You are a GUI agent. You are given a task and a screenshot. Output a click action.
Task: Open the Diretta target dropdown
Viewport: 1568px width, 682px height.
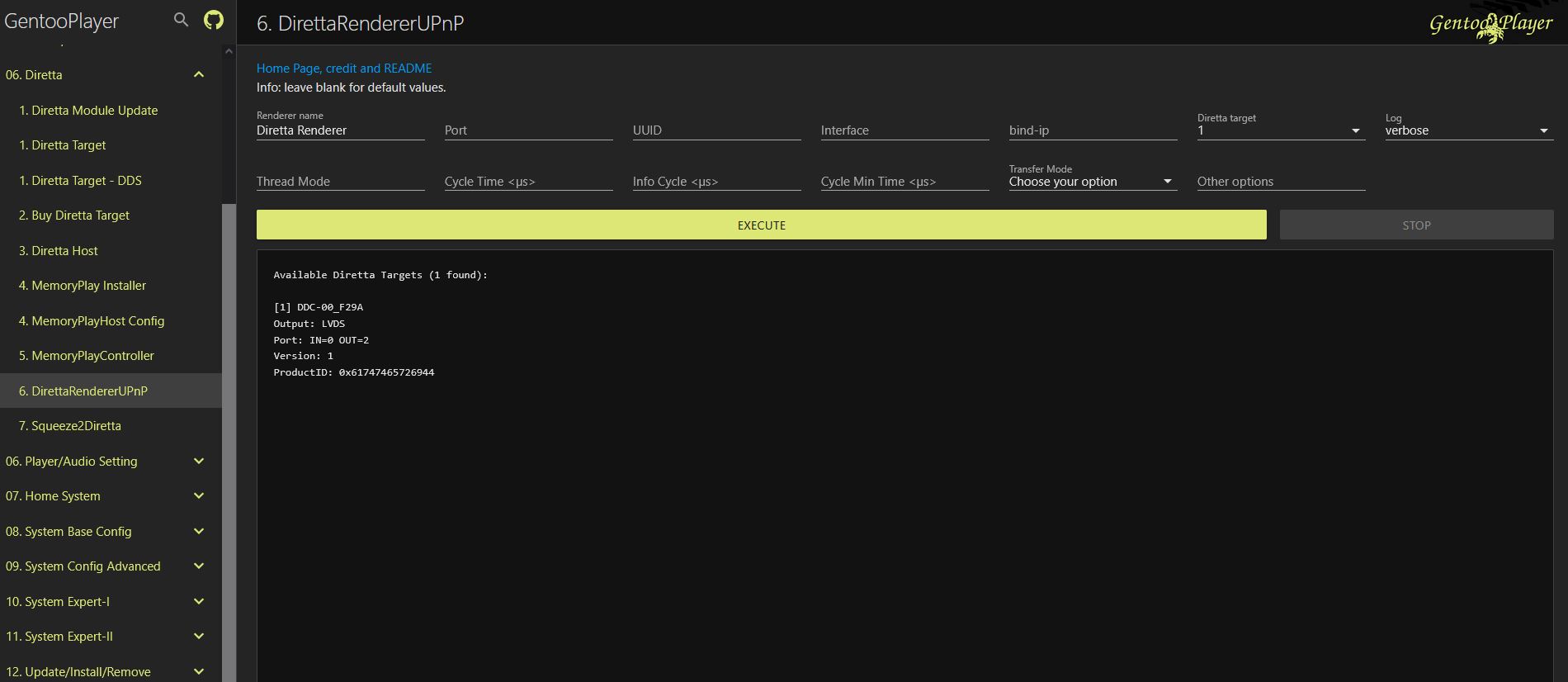1281,130
